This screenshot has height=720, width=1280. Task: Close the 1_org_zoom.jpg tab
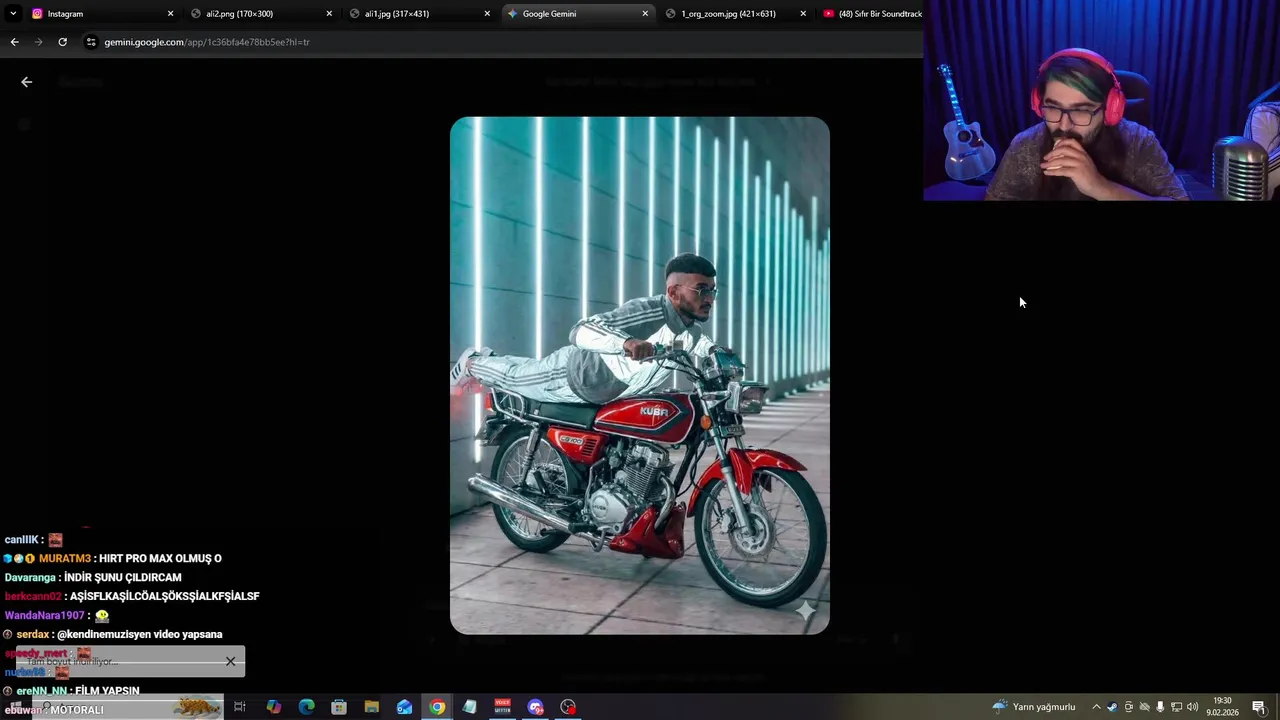tap(803, 14)
